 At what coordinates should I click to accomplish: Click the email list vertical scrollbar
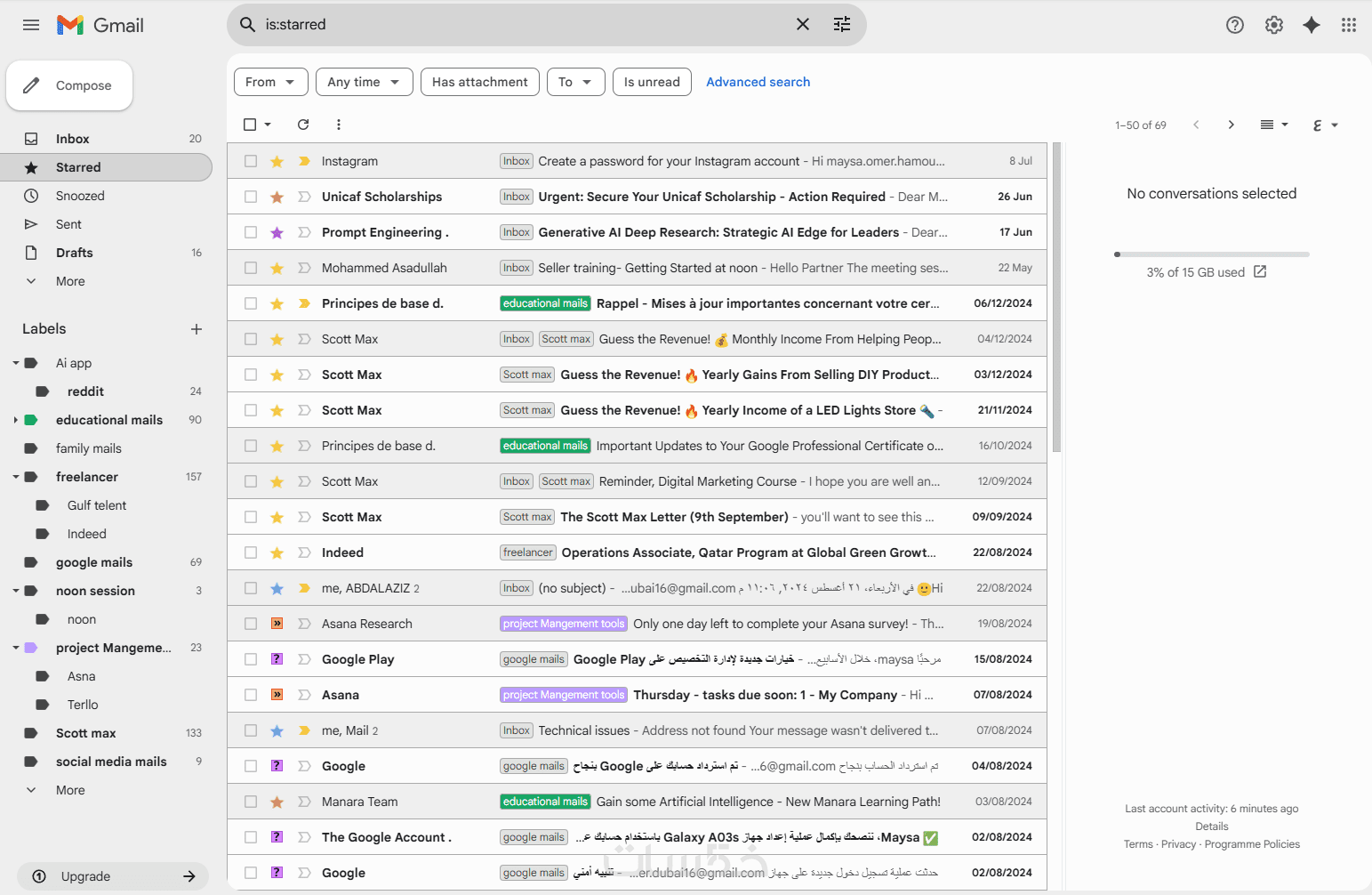coord(1056,297)
